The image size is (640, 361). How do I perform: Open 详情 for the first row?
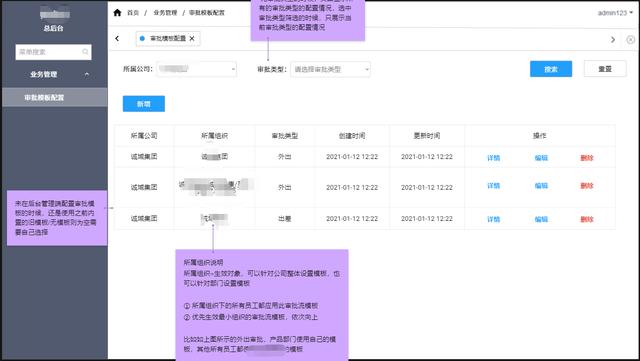pyautogui.click(x=493, y=158)
